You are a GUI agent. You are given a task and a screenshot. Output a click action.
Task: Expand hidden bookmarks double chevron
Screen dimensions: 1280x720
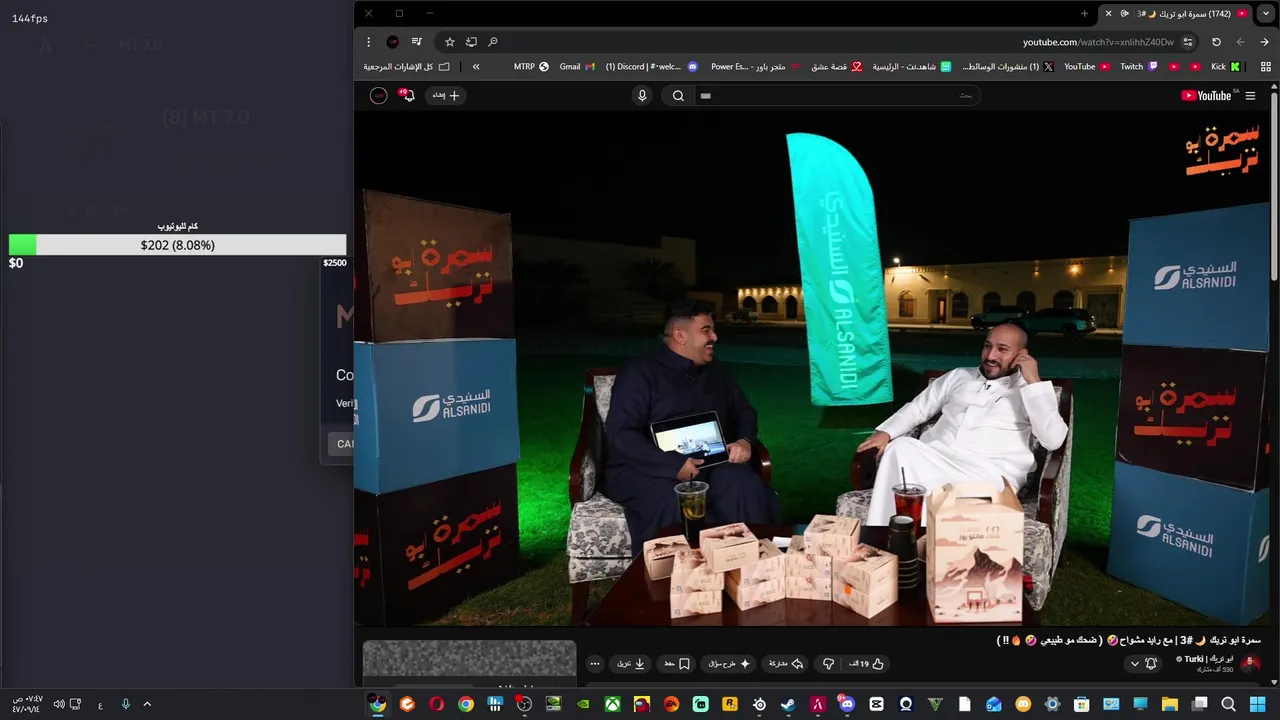click(x=476, y=67)
